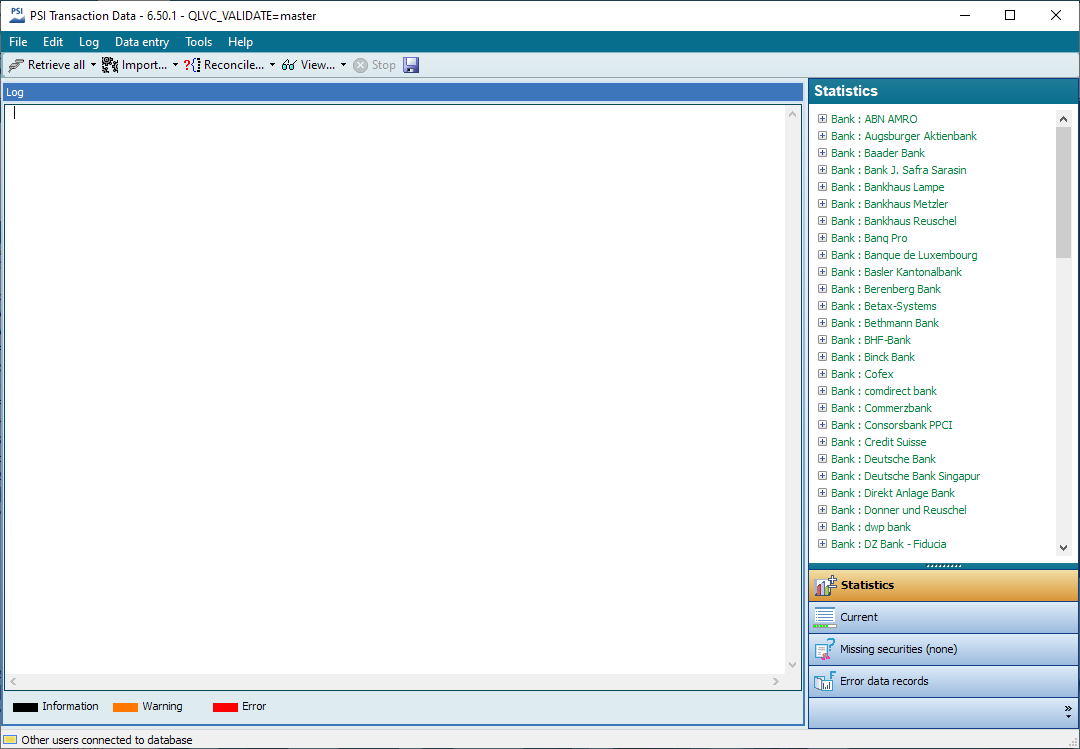Image resolution: width=1080 pixels, height=749 pixels.
Task: Click the Statistics list scroll-down arrow
Action: [x=1063, y=548]
